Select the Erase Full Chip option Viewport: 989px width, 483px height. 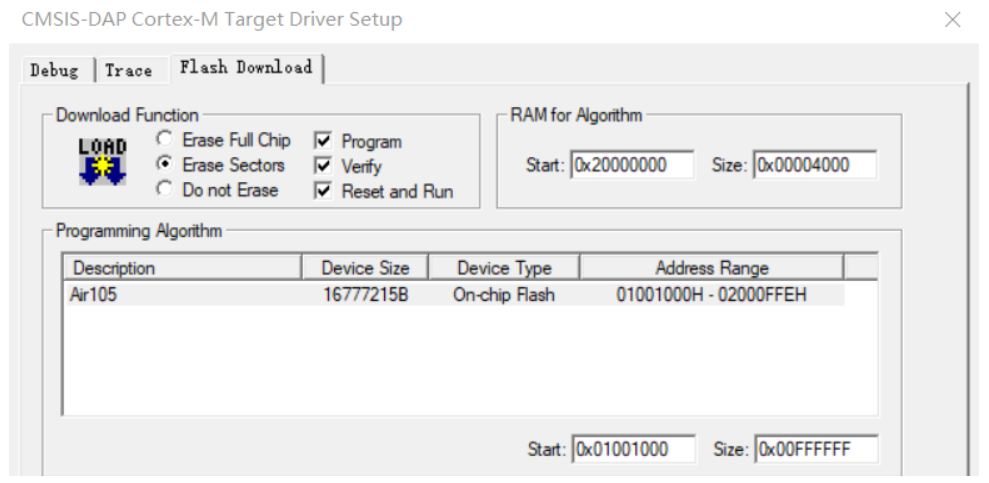[x=223, y=139]
